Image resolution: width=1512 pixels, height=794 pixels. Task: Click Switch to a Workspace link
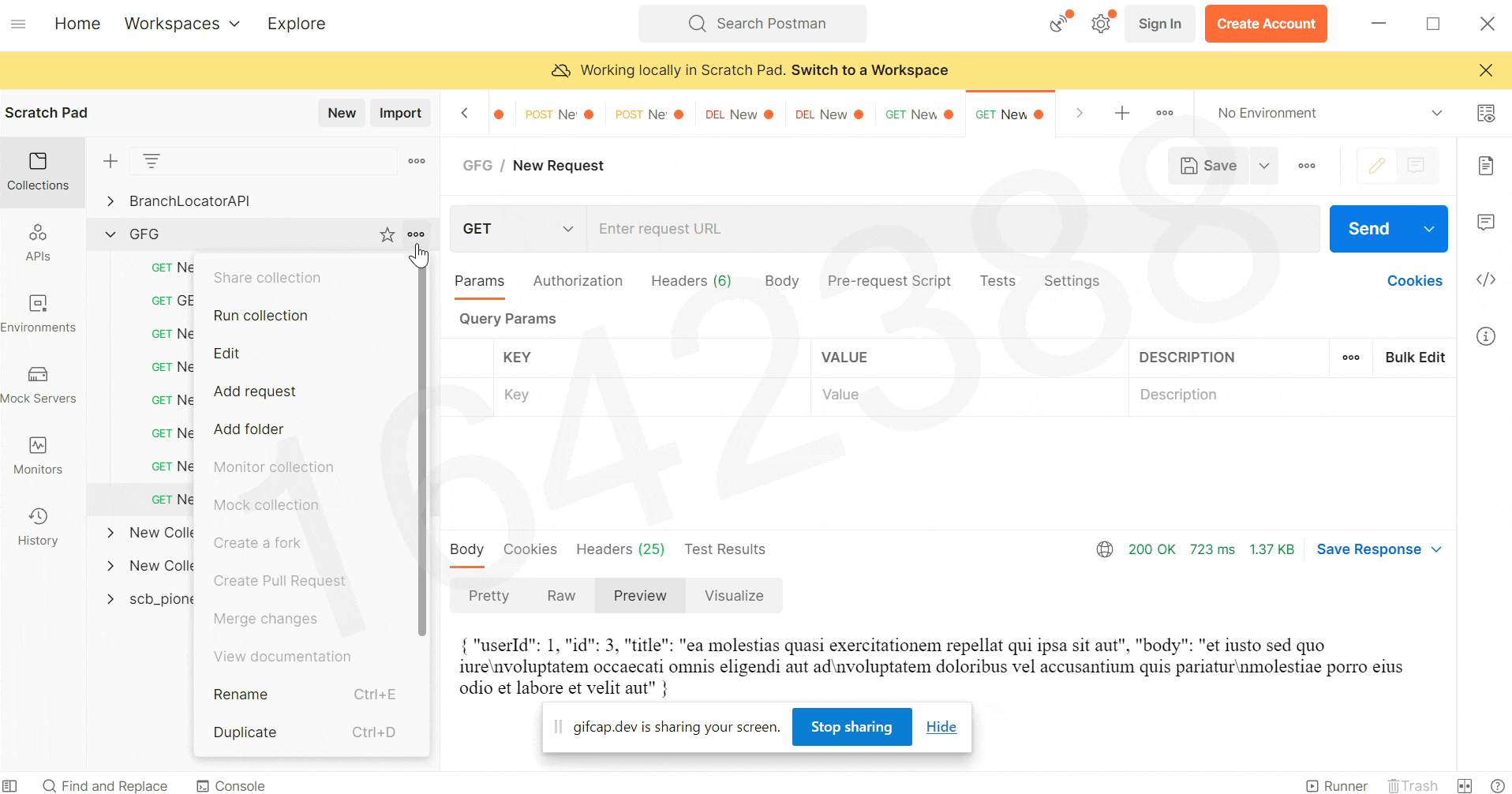tap(870, 70)
